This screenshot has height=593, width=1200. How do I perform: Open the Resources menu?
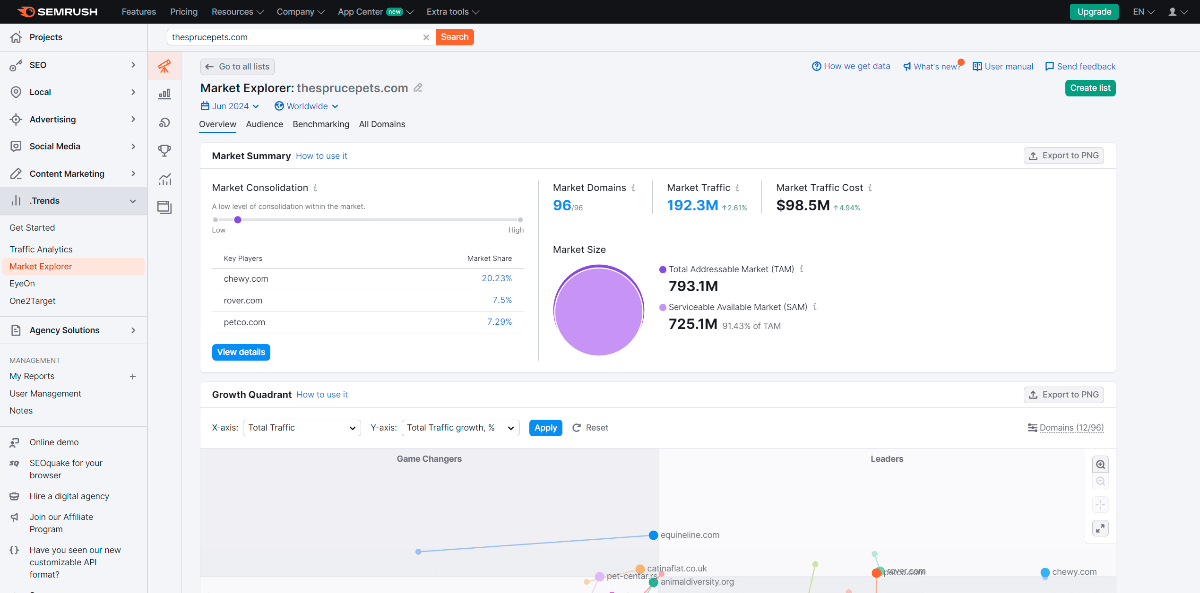(x=237, y=12)
